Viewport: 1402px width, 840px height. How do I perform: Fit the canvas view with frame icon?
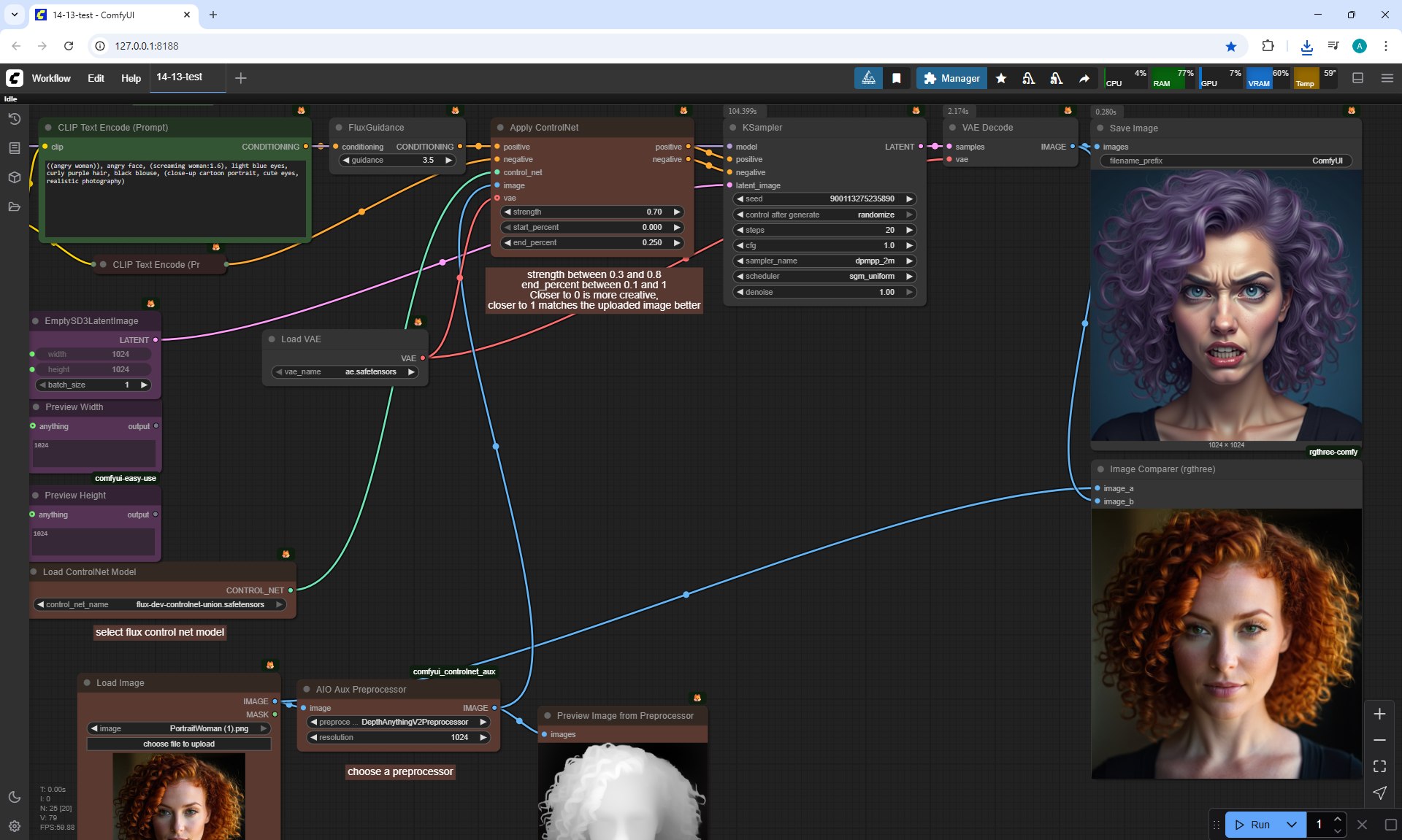click(1379, 766)
